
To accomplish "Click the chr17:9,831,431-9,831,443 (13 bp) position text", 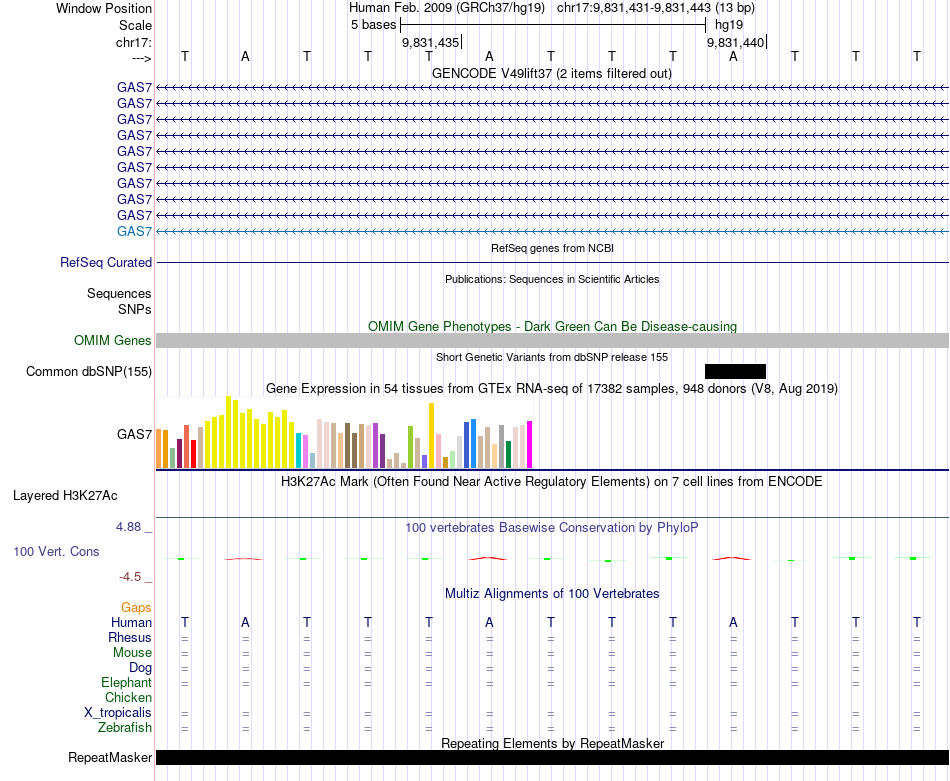I will [x=656, y=8].
